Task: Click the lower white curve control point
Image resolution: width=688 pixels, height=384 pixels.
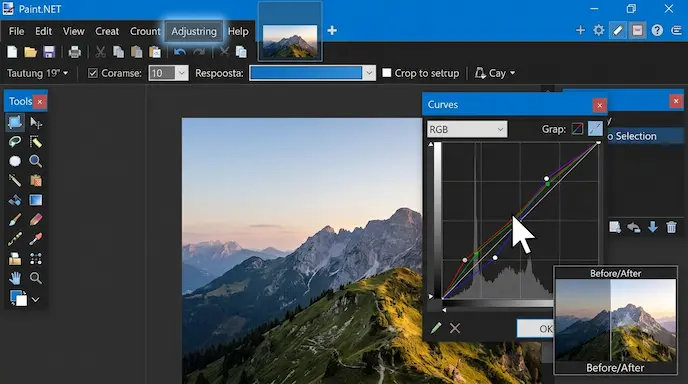Action: point(495,258)
